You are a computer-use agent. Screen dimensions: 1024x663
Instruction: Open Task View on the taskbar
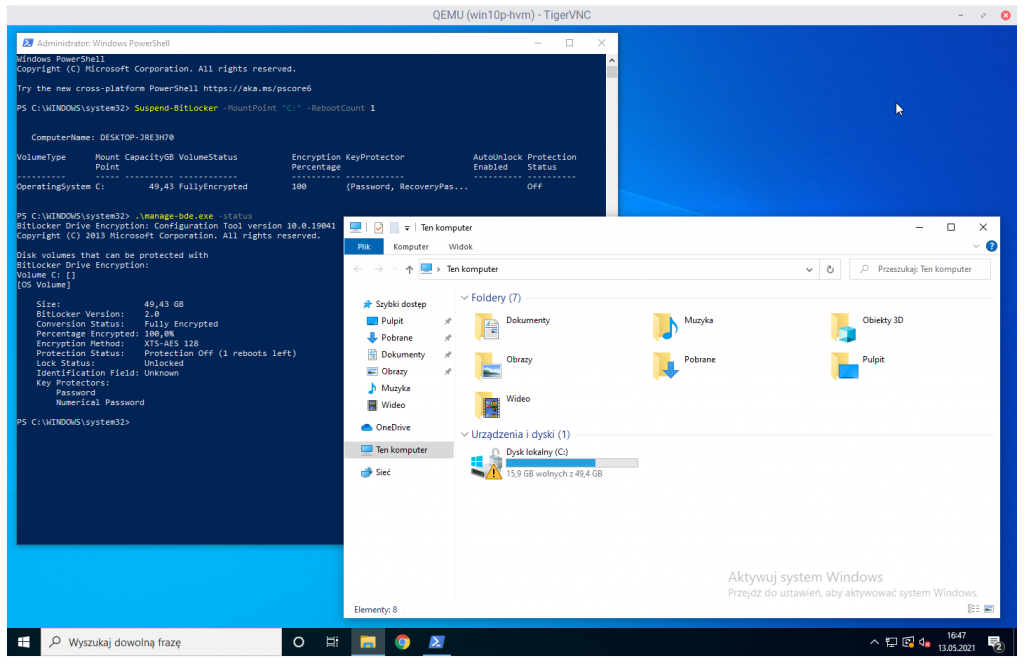point(332,642)
